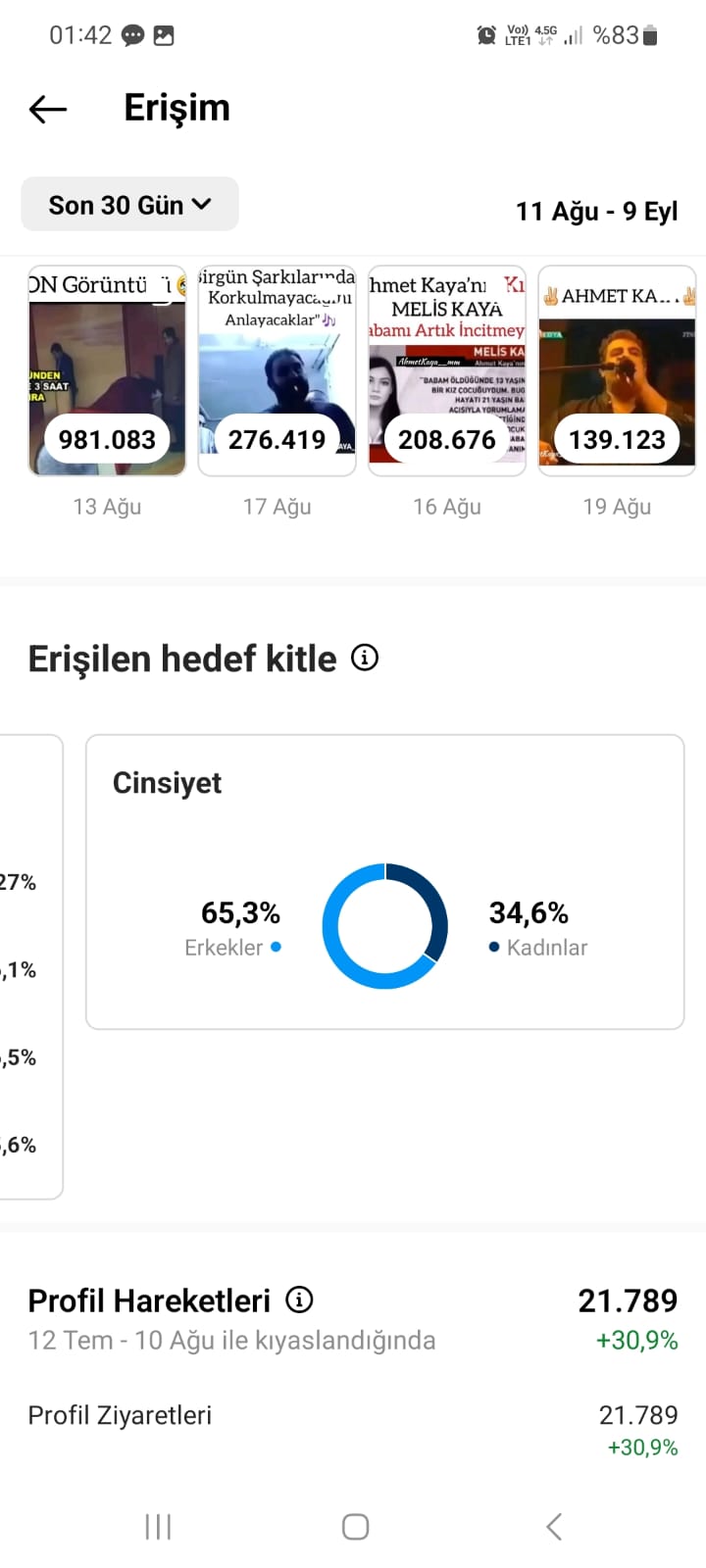Open the post thumbnail with 981.083 reach
Viewport: 706px width, 1568px height.
point(107,370)
